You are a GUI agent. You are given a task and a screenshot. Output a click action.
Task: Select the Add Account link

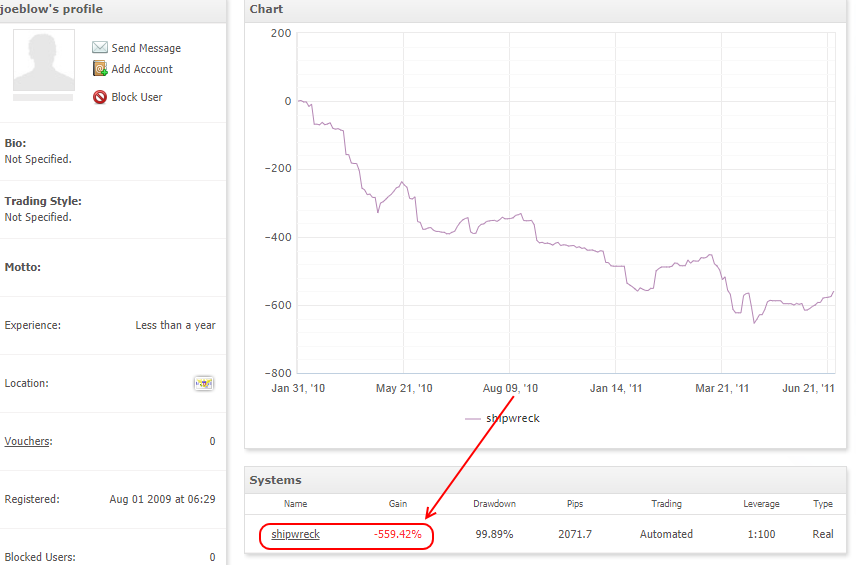point(142,69)
